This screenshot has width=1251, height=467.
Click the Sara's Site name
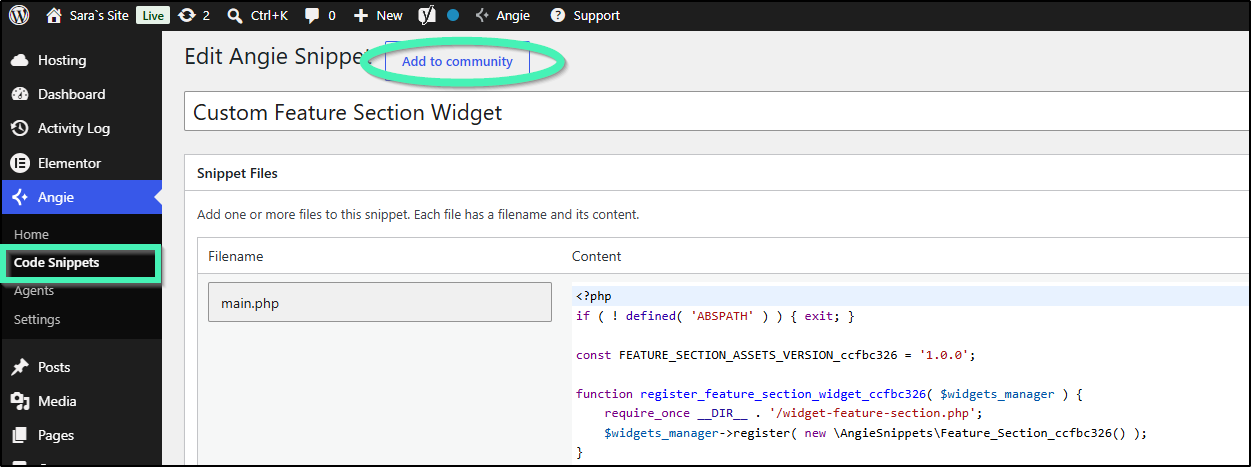99,15
